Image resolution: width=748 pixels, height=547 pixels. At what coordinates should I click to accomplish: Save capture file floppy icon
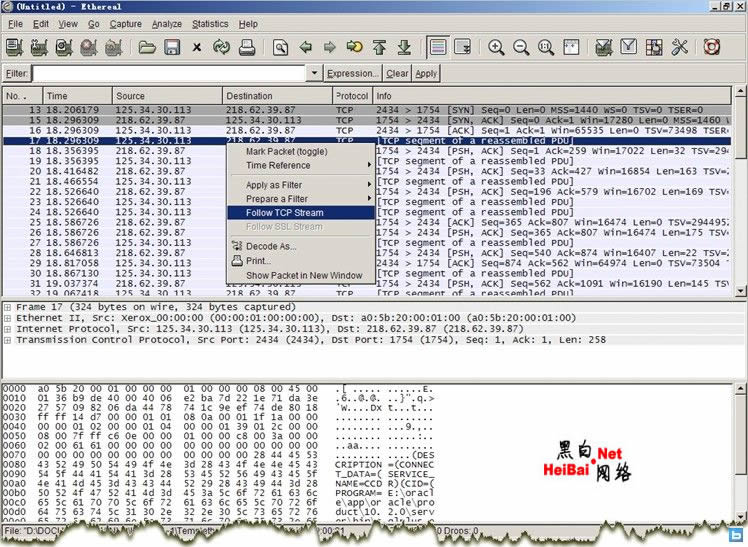[x=172, y=47]
